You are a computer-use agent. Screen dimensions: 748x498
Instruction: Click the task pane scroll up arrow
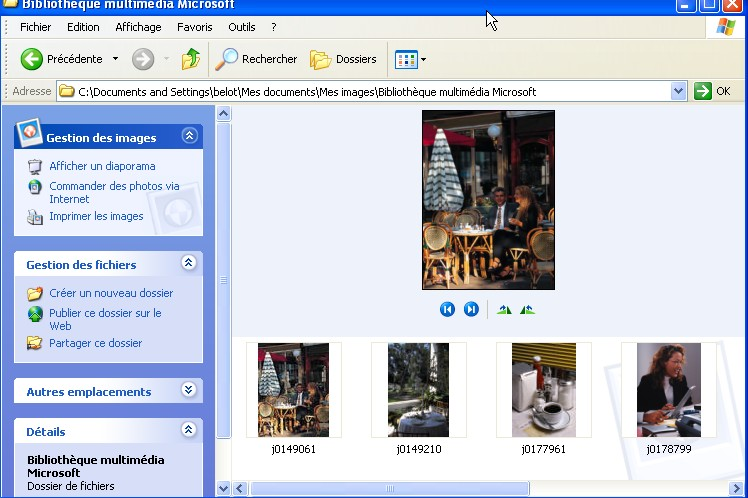(x=223, y=114)
